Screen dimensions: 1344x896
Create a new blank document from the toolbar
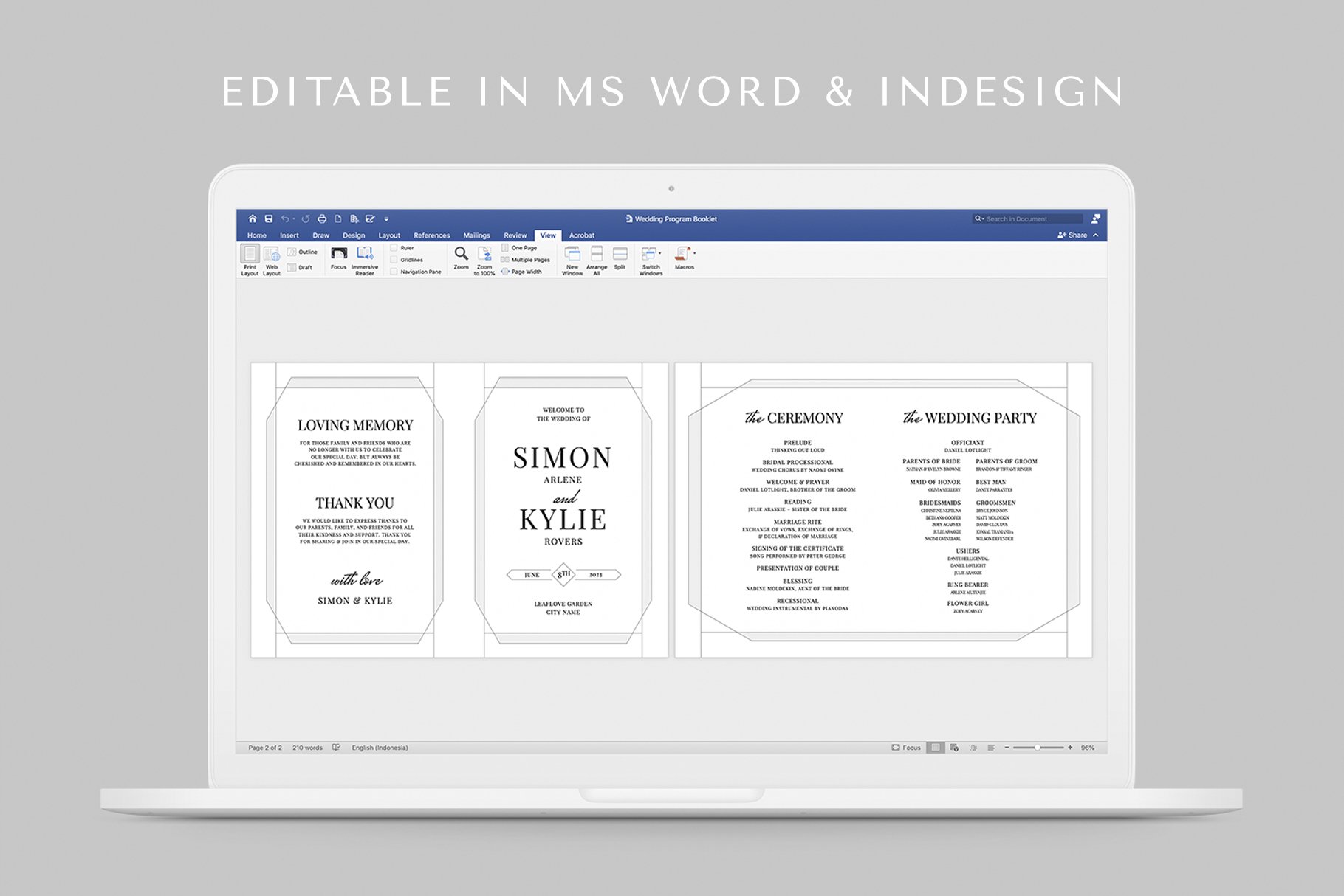pos(338,218)
